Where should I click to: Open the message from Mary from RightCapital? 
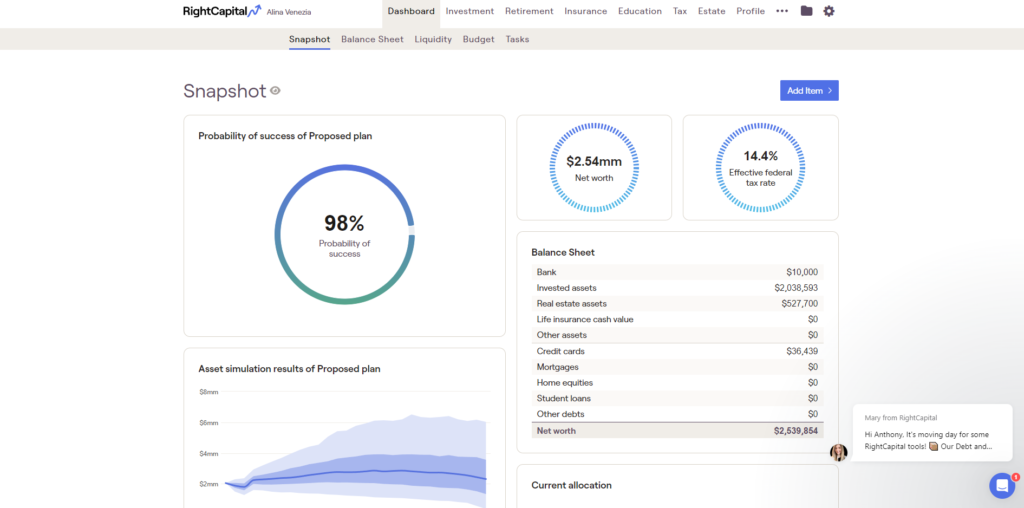click(x=930, y=432)
